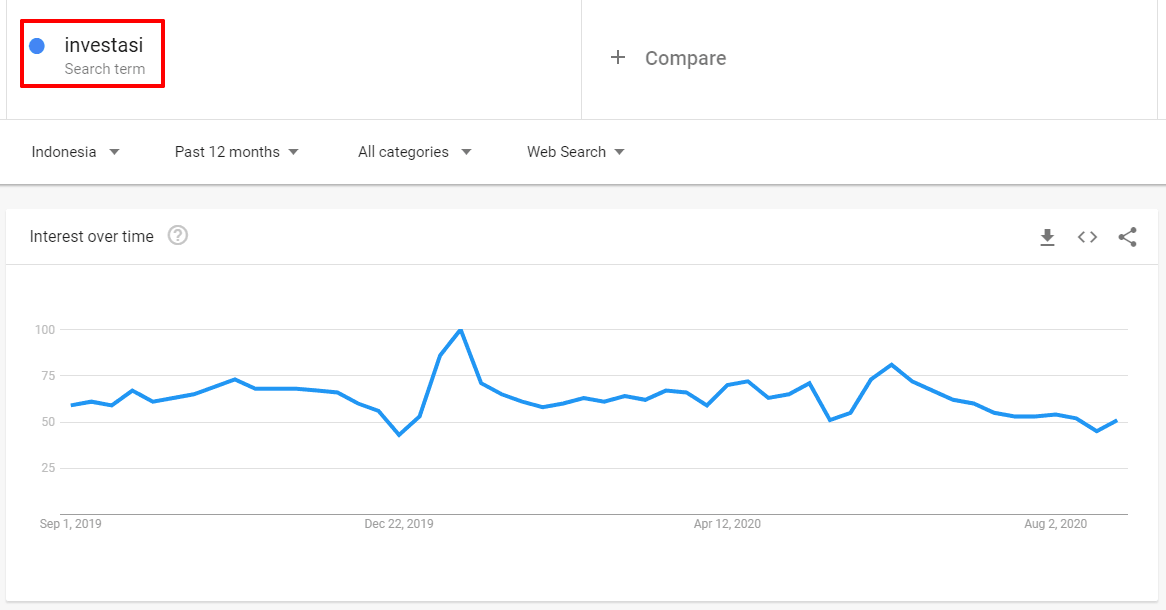1166x610 pixels.
Task: Expand the Web Search type dropdown
Action: tap(575, 152)
